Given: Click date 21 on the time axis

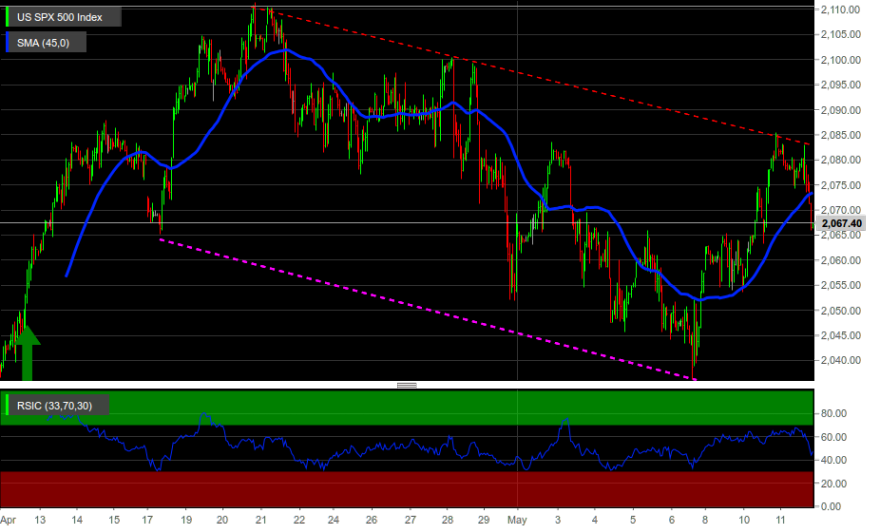Looking at the screenshot, I should [261, 520].
